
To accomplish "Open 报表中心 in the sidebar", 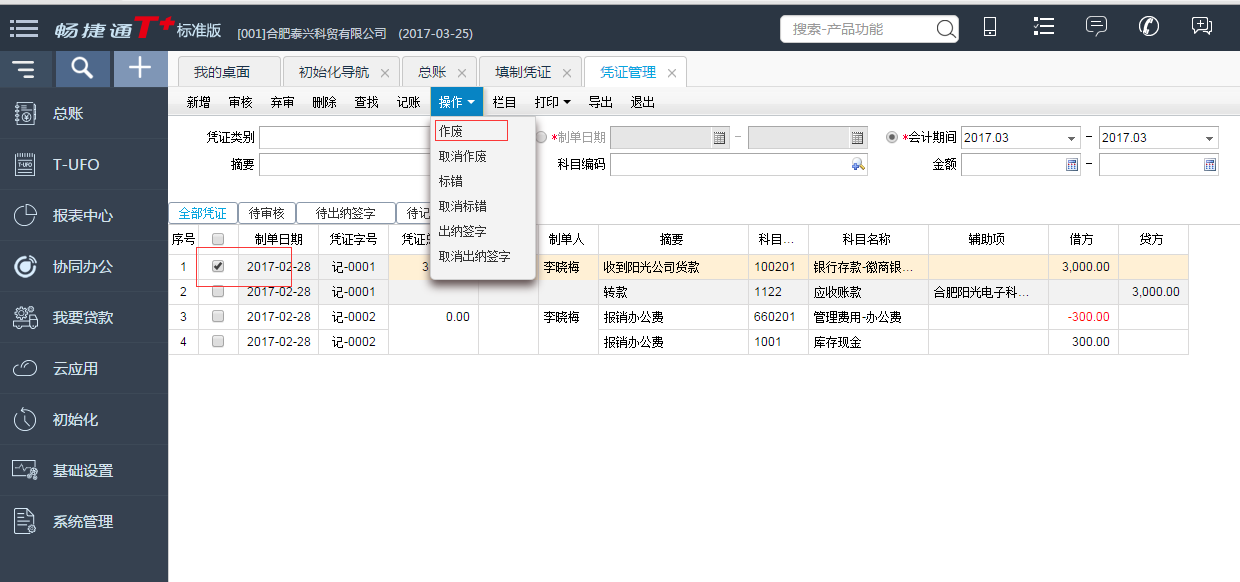I will click(82, 216).
